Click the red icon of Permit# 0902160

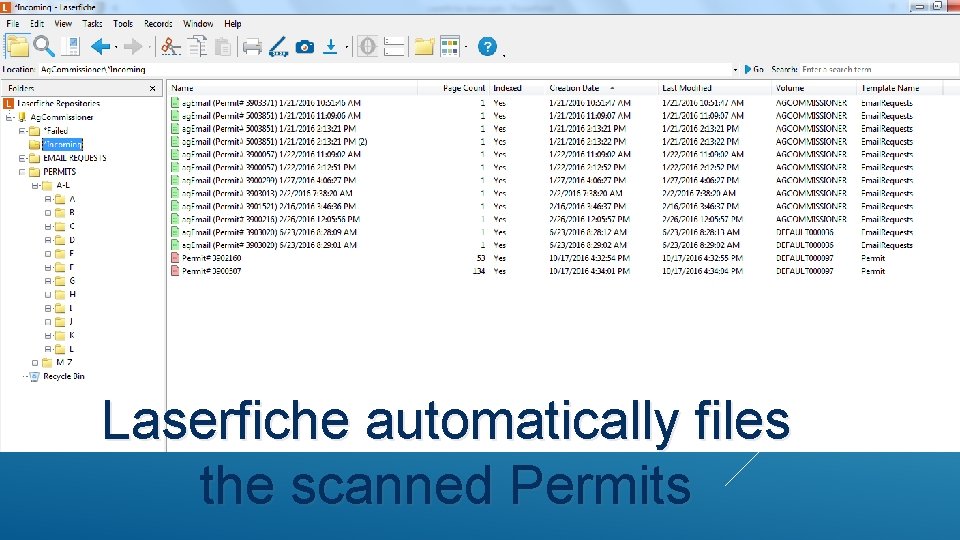[x=175, y=258]
